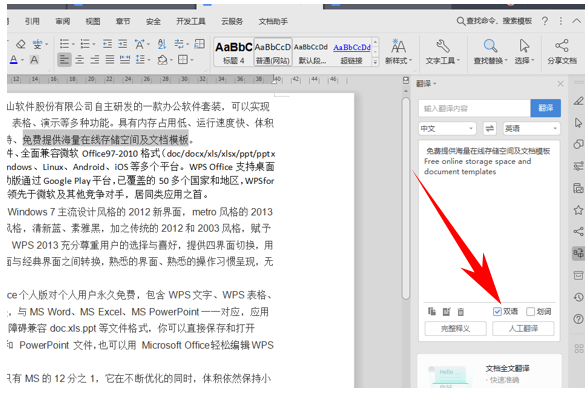
Task: Apply the 标题 4 heading style
Action: (234, 52)
